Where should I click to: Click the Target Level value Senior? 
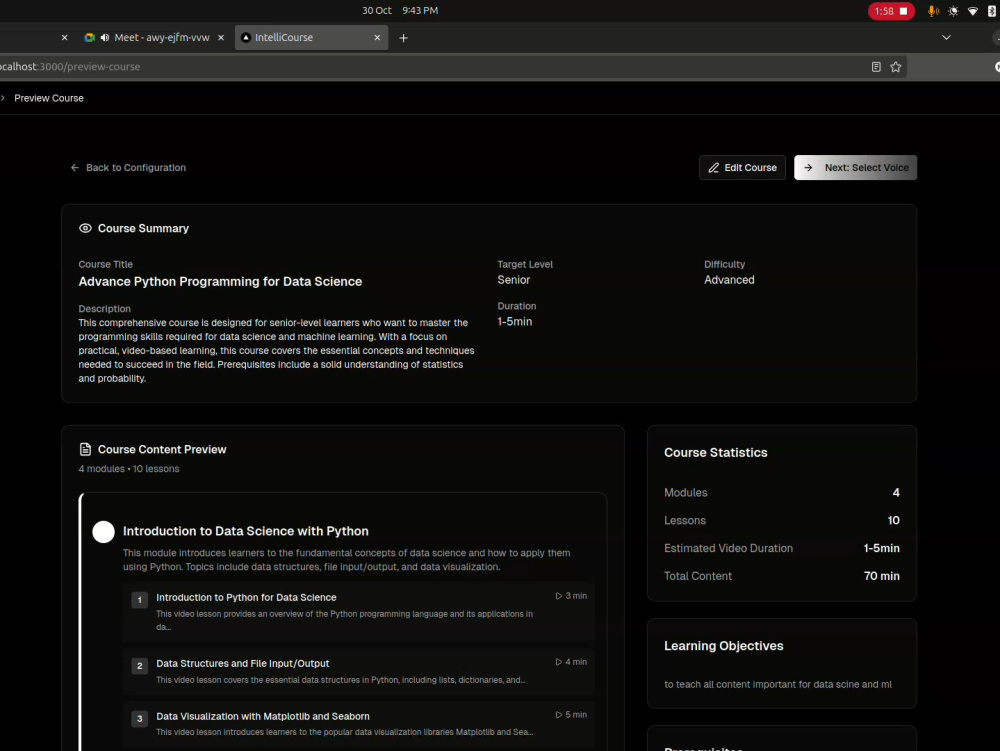513,280
